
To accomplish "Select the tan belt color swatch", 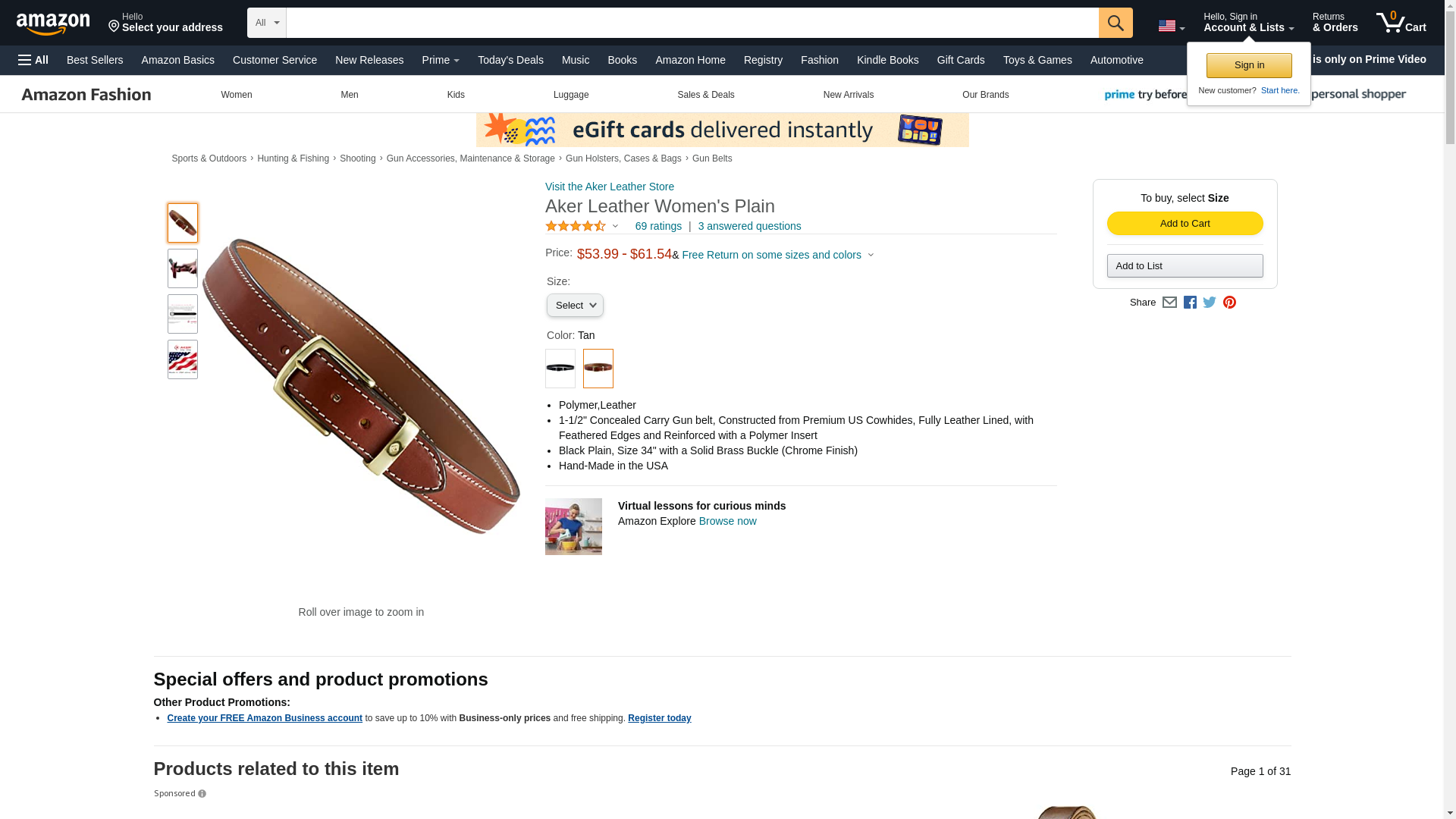I will (598, 369).
